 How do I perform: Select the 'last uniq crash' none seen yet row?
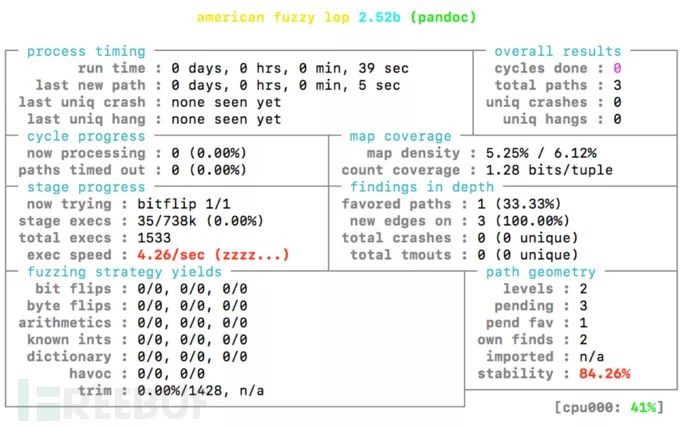pyautogui.click(x=150, y=102)
